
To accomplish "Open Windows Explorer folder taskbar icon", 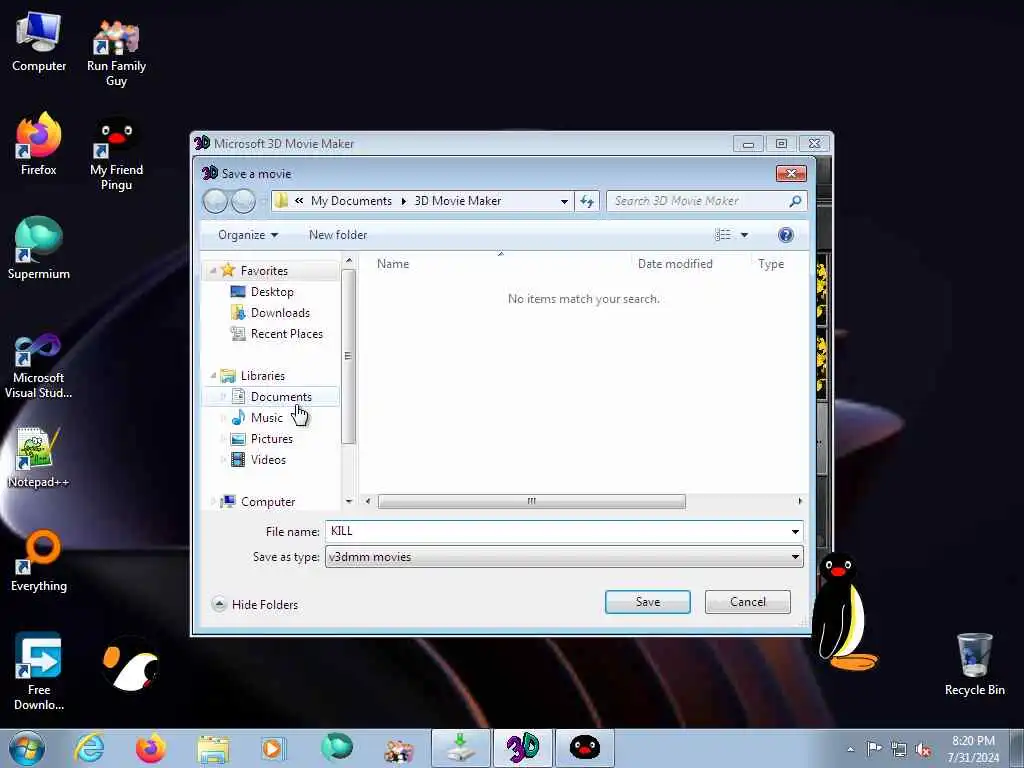I will [x=213, y=748].
